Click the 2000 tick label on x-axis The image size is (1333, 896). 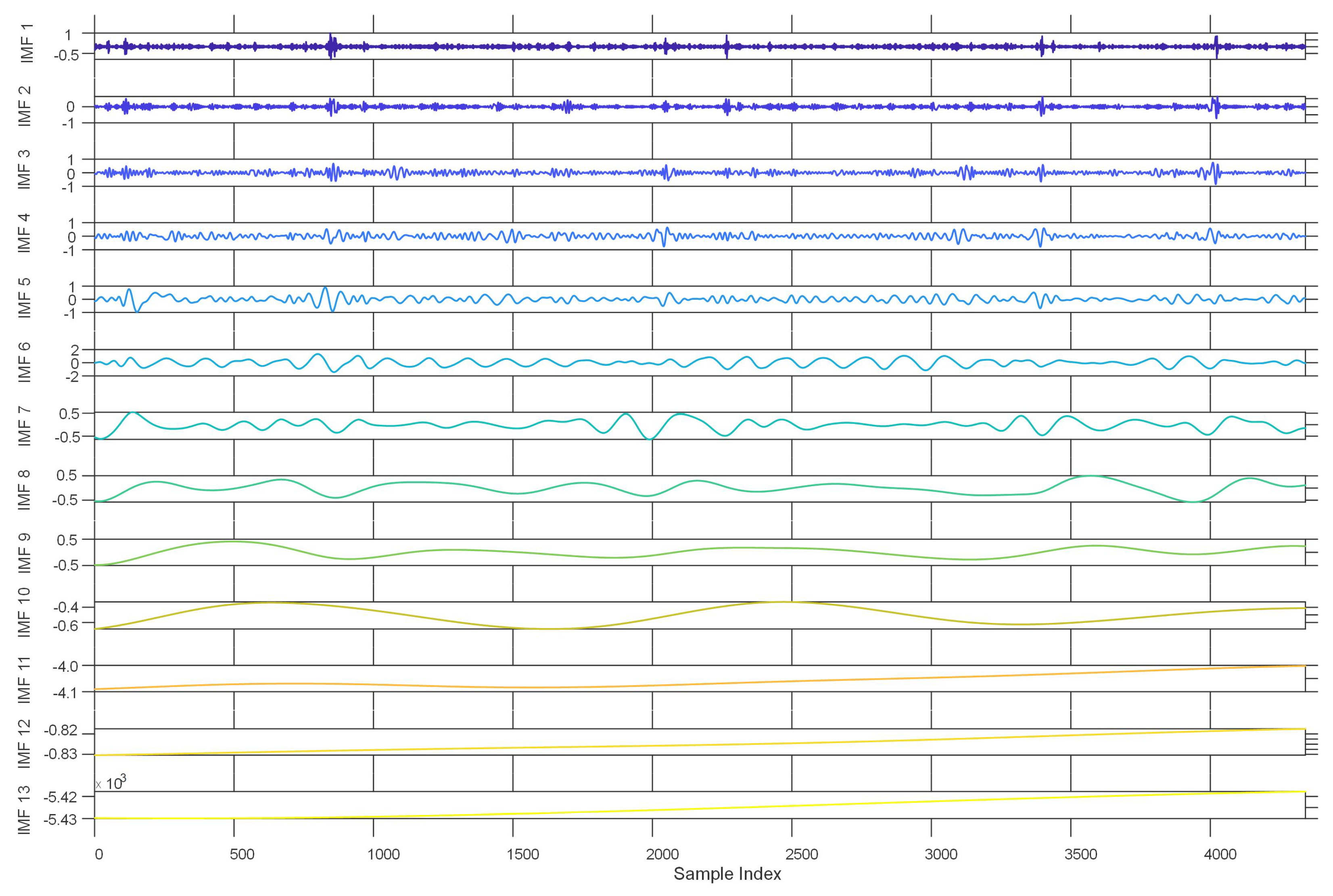click(x=662, y=854)
